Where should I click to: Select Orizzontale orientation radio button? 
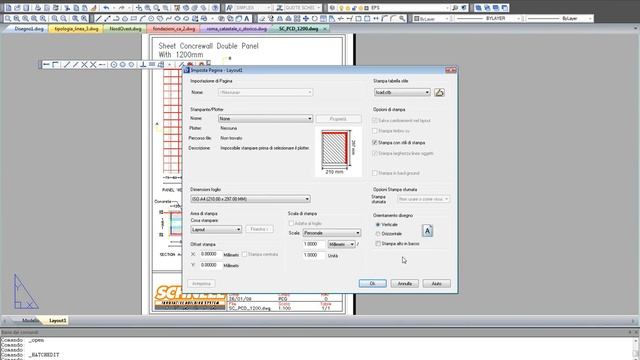click(378, 234)
